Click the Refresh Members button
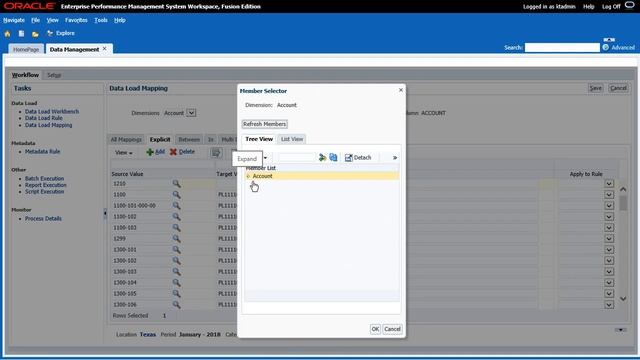This screenshot has height=360, width=640. (264, 124)
